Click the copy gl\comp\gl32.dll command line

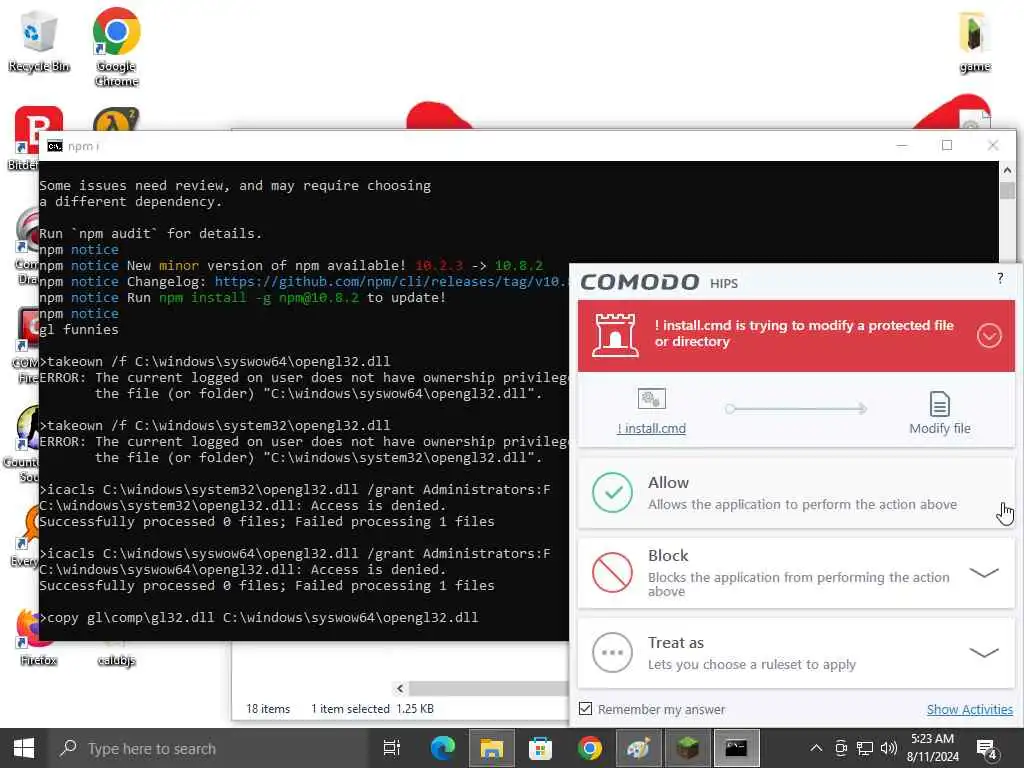pyautogui.click(x=259, y=618)
